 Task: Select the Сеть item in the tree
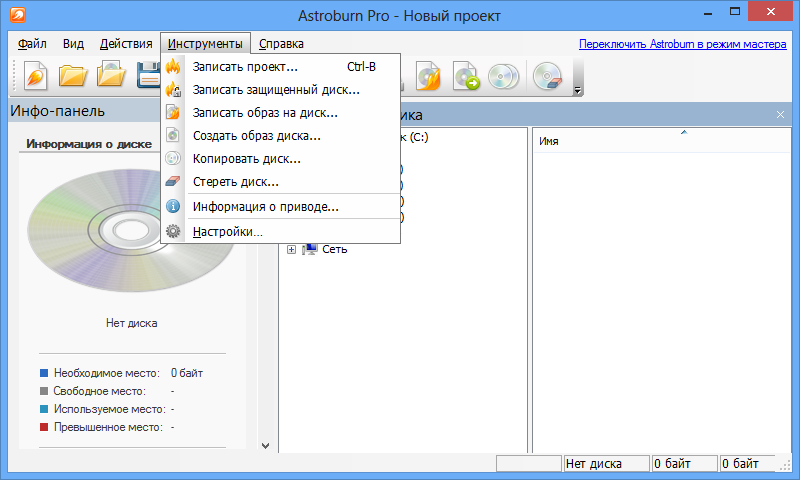coord(335,249)
